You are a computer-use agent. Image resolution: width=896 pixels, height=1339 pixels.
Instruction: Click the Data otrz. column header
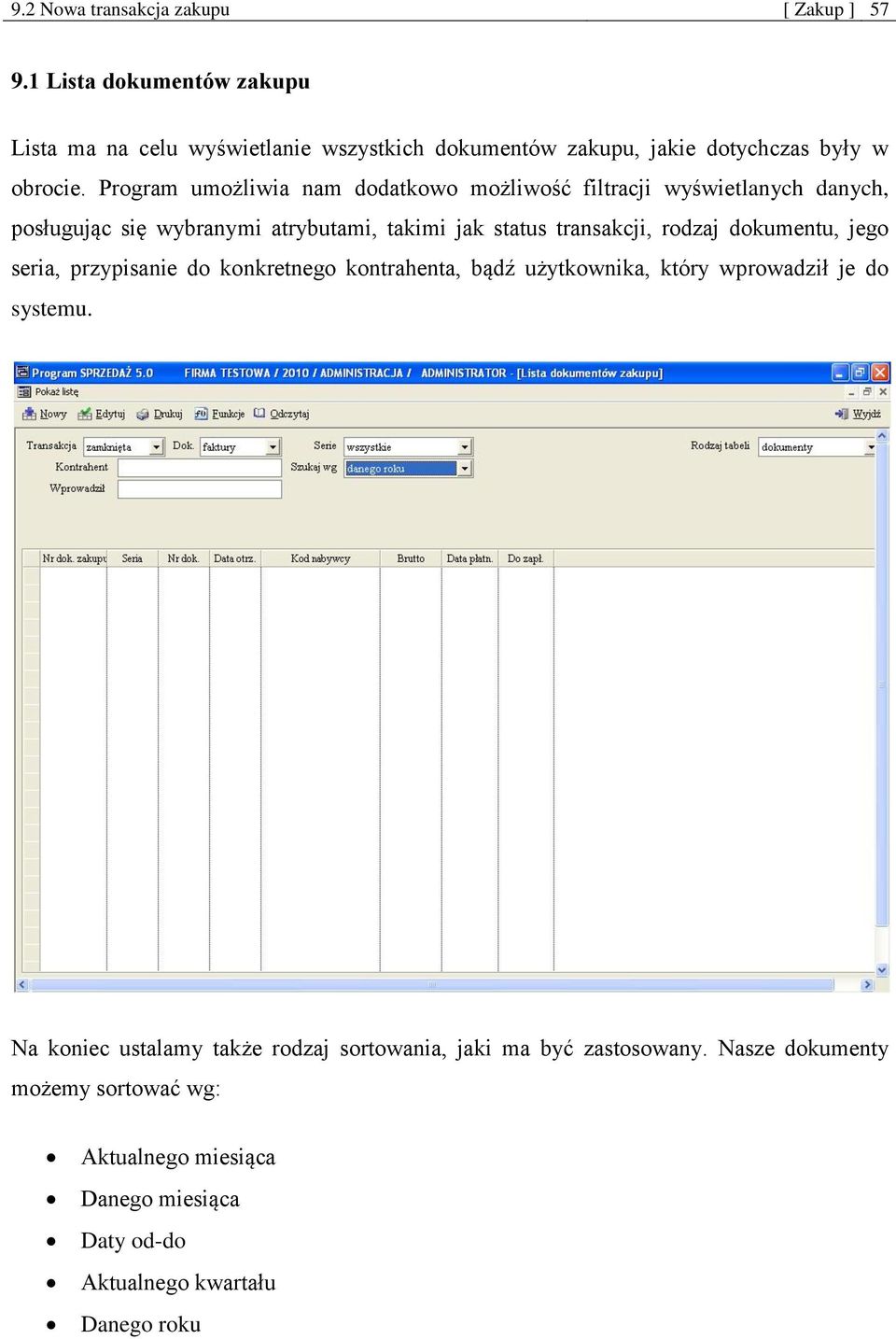pos(234,558)
